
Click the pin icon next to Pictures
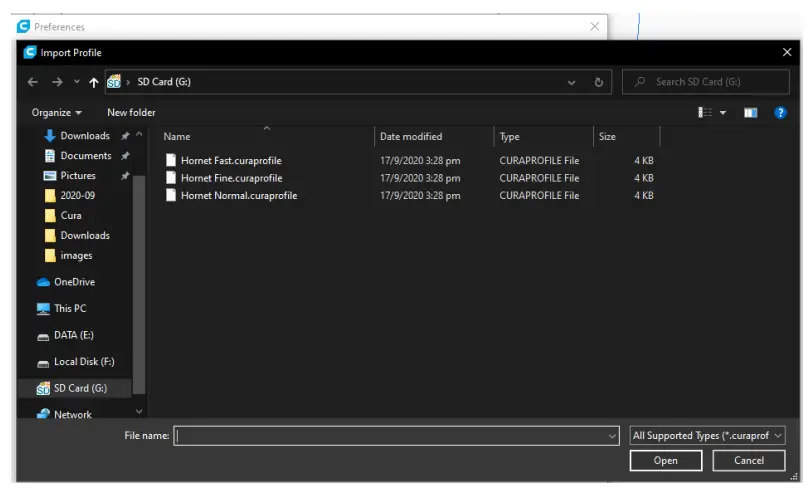125,176
